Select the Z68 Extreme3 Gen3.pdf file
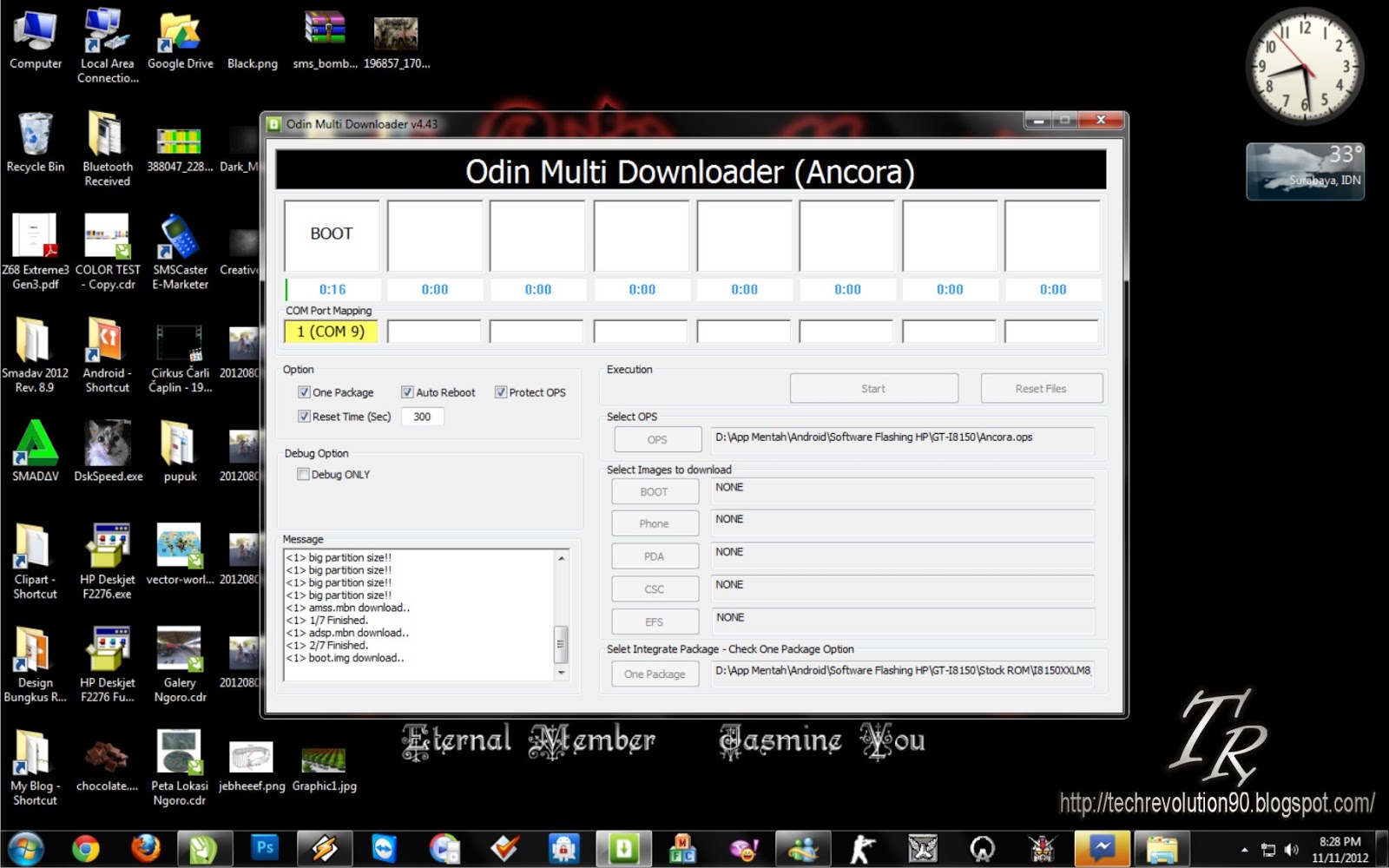This screenshot has height=868, width=1389. [36, 253]
